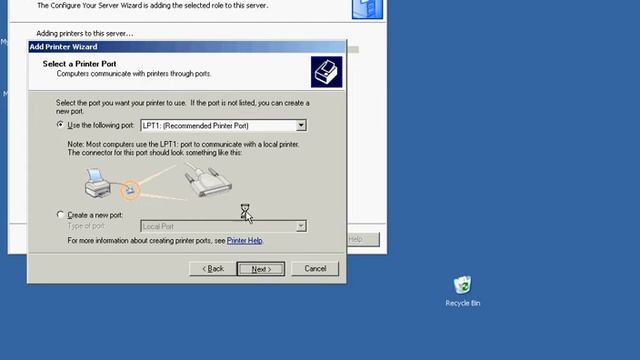Image resolution: width=640 pixels, height=360 pixels.
Task: Select 'Create a new port' radio button
Action: pos(60,214)
